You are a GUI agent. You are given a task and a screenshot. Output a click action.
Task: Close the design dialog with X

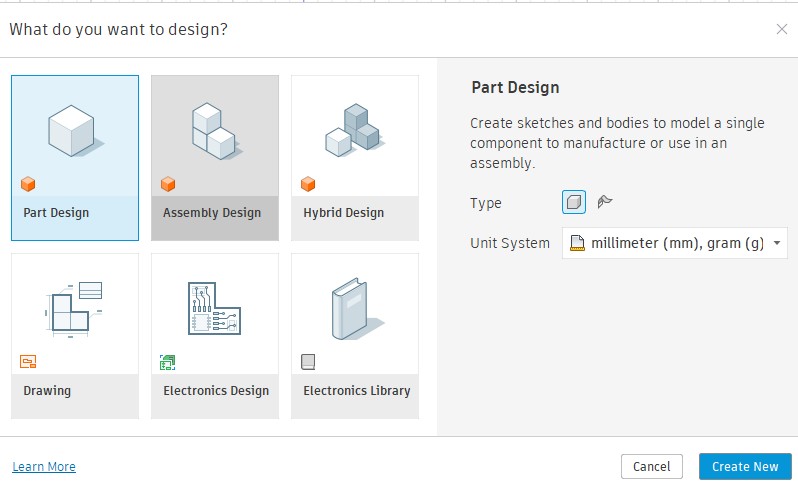point(782,29)
